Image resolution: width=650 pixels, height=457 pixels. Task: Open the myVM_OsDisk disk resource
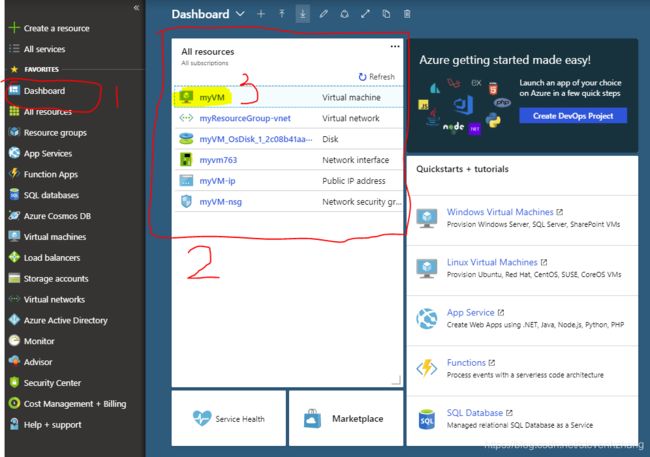(x=256, y=139)
